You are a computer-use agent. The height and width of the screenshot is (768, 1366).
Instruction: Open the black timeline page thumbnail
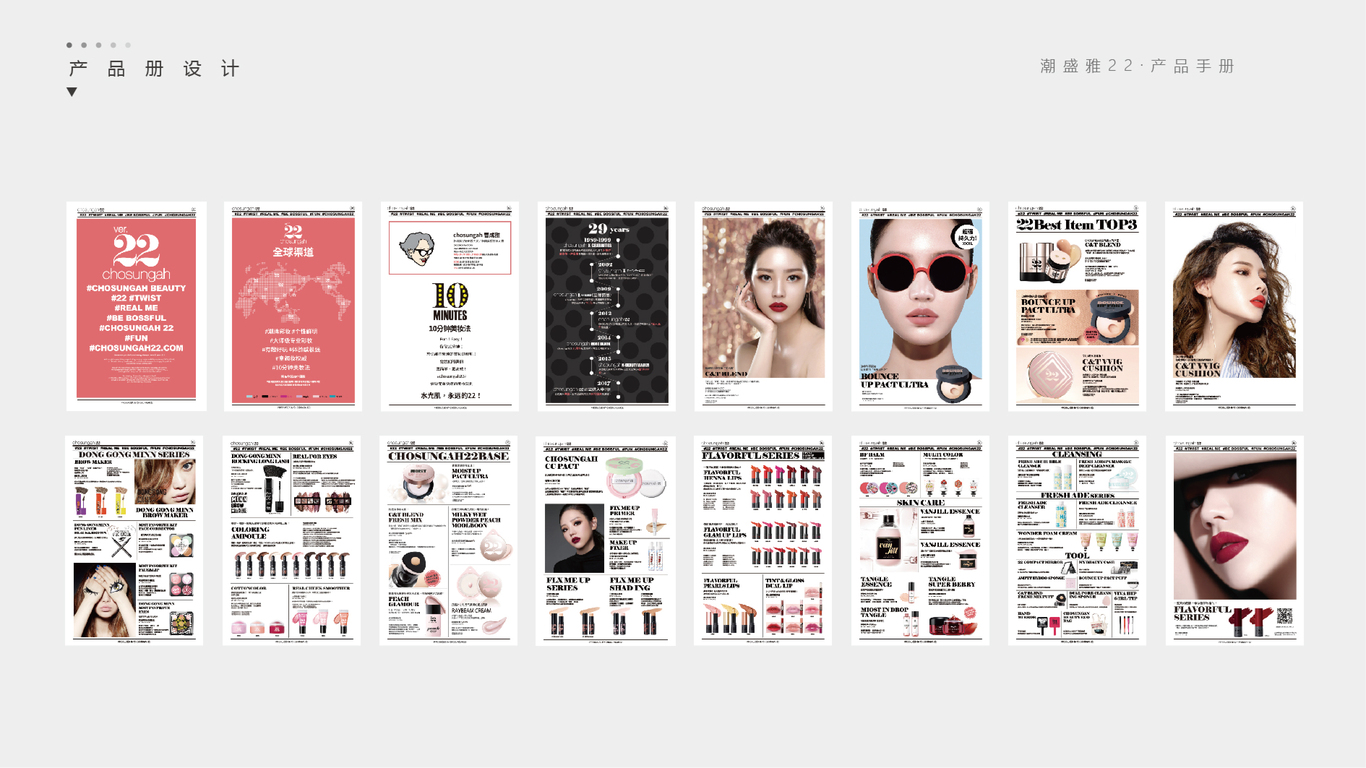606,306
